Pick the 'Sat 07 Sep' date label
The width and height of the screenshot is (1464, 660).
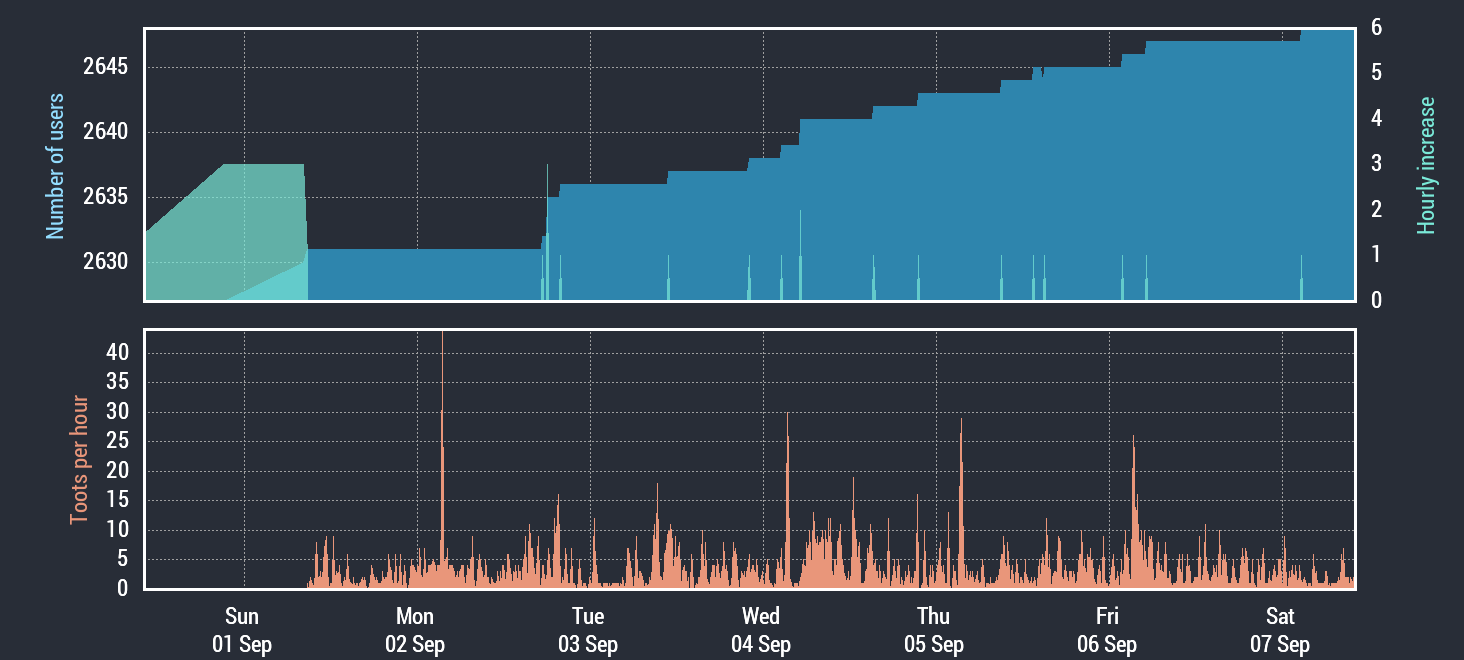[x=1280, y=630]
